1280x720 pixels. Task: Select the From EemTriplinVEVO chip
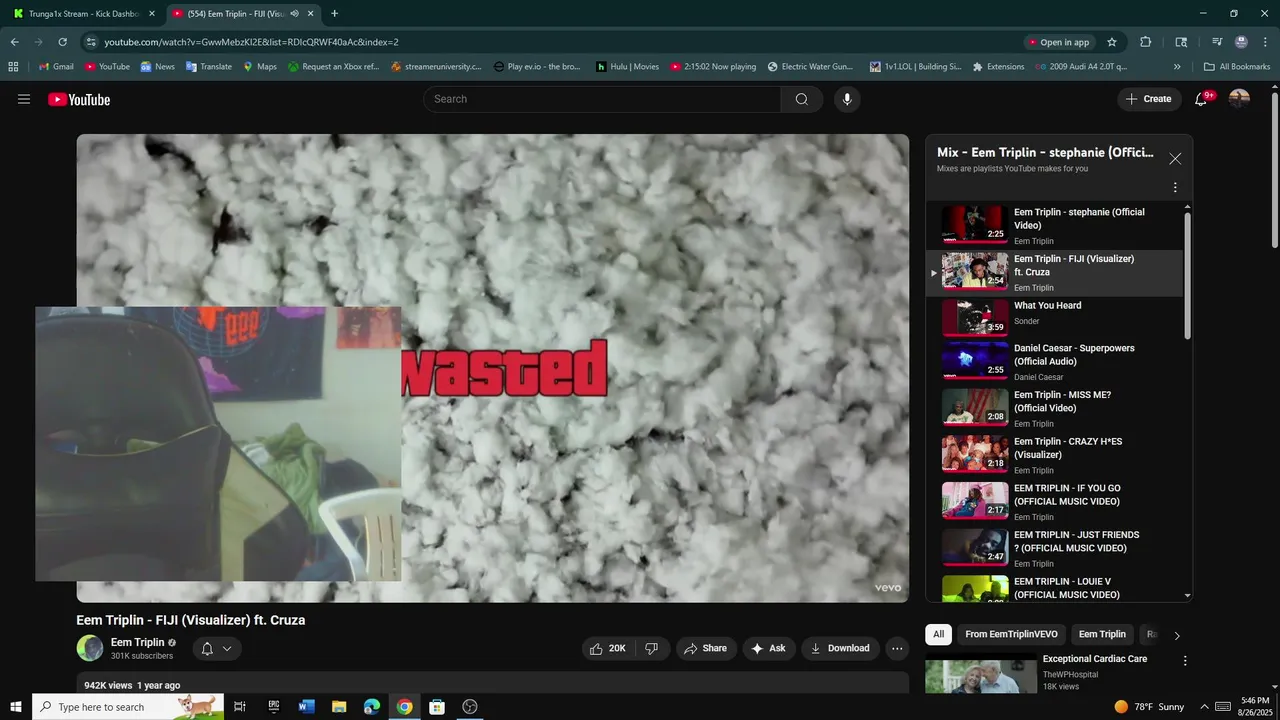pyautogui.click(x=1011, y=634)
